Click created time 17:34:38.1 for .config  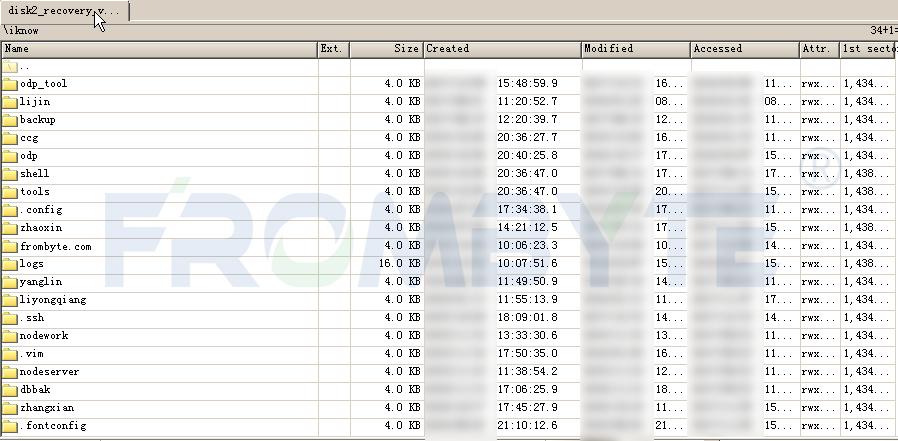click(527, 210)
